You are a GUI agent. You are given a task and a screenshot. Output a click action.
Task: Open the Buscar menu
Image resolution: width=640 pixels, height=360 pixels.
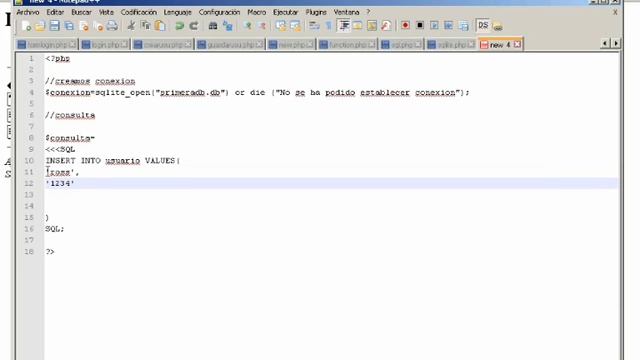pyautogui.click(x=81, y=12)
